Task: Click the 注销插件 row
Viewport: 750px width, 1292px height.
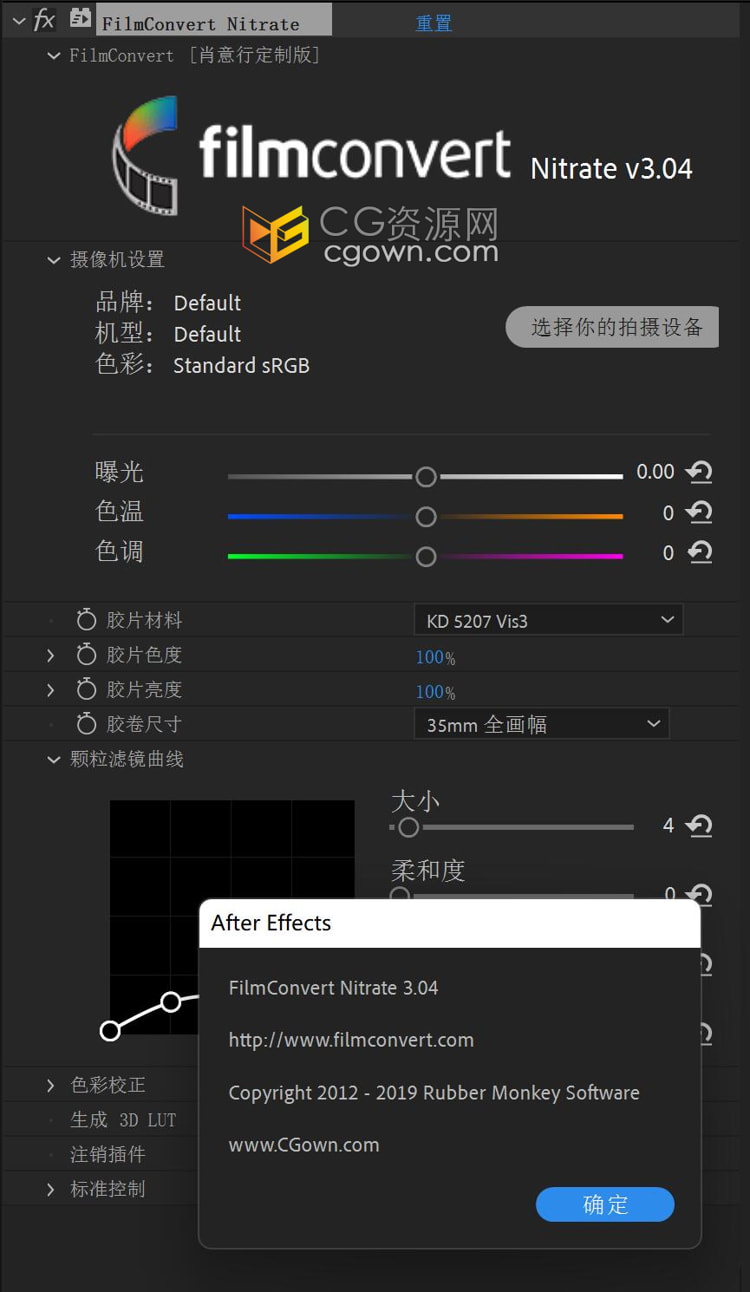Action: coord(107,1154)
